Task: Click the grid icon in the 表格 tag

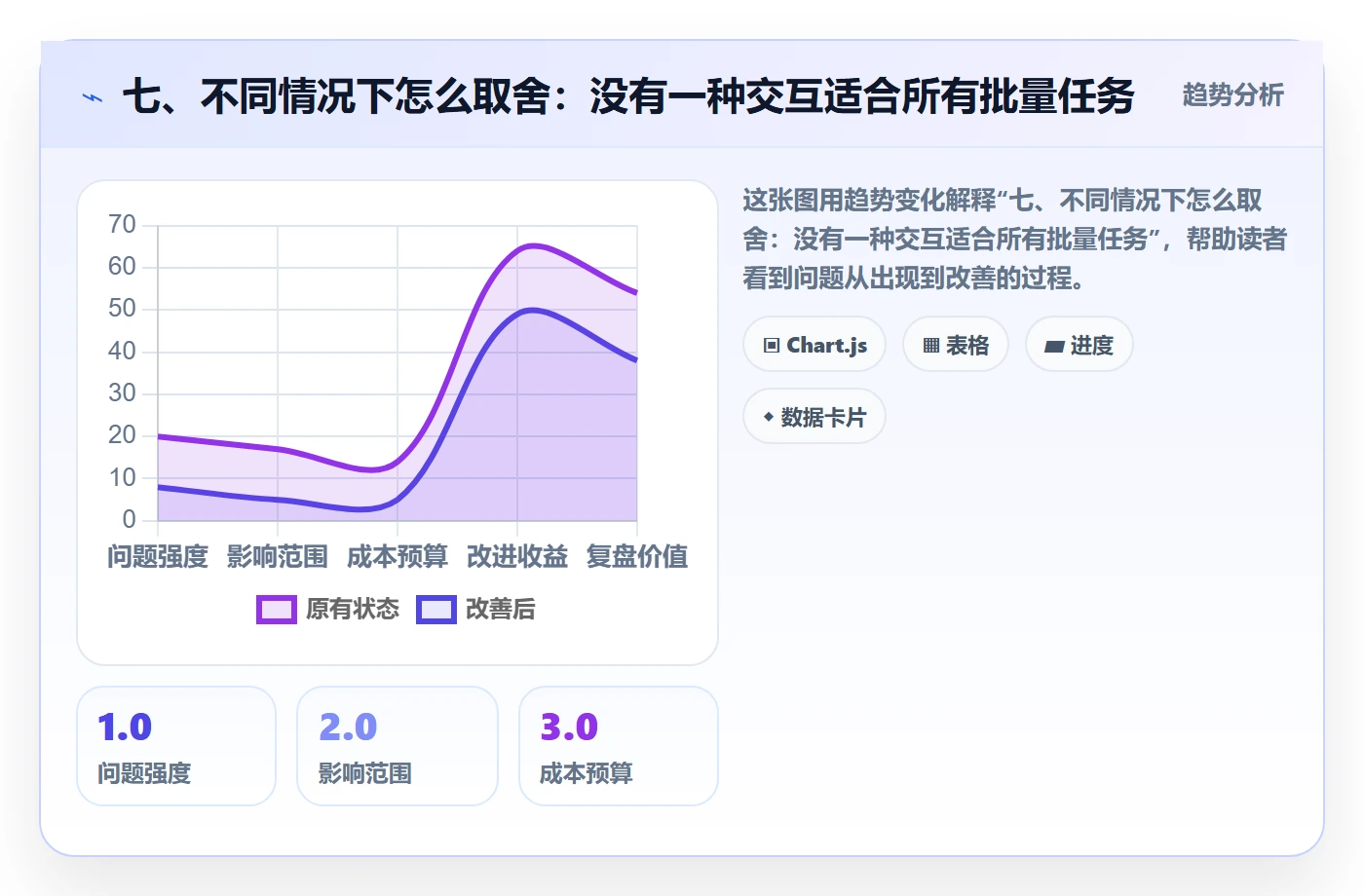Action: (931, 346)
